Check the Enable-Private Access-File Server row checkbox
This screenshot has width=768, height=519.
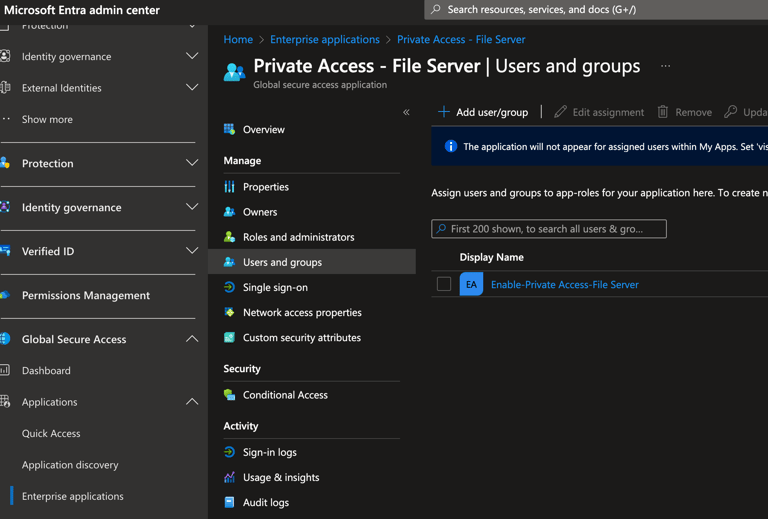click(444, 284)
